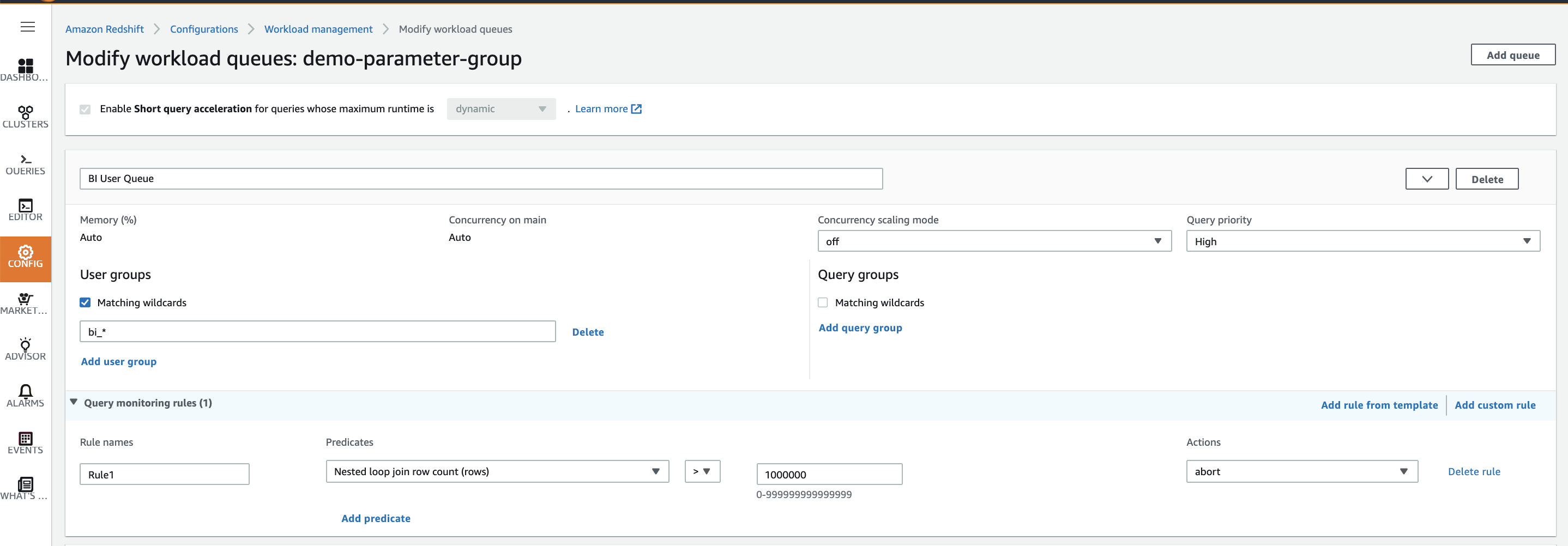The width and height of the screenshot is (1568, 546).
Task: Go to Dashboard in sidebar
Action: 26,65
